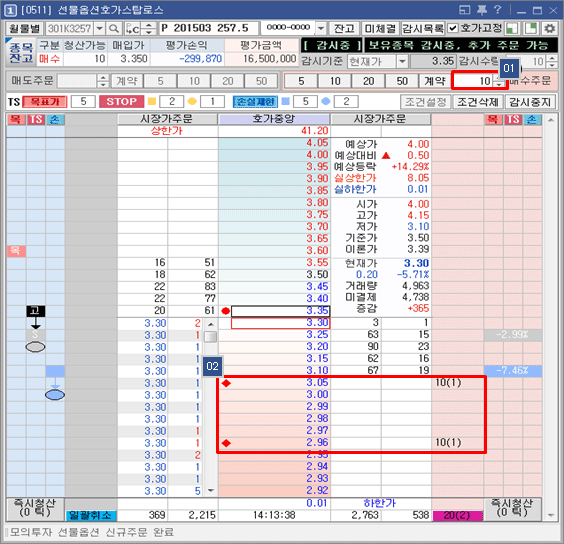The image size is (564, 544).
Task: Click the blue ellipse loss-limit marker on left
Action: 55,395
